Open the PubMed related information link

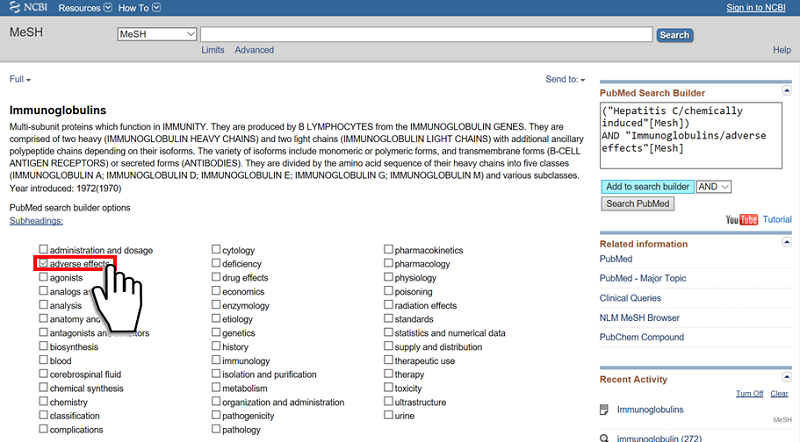coord(616,259)
